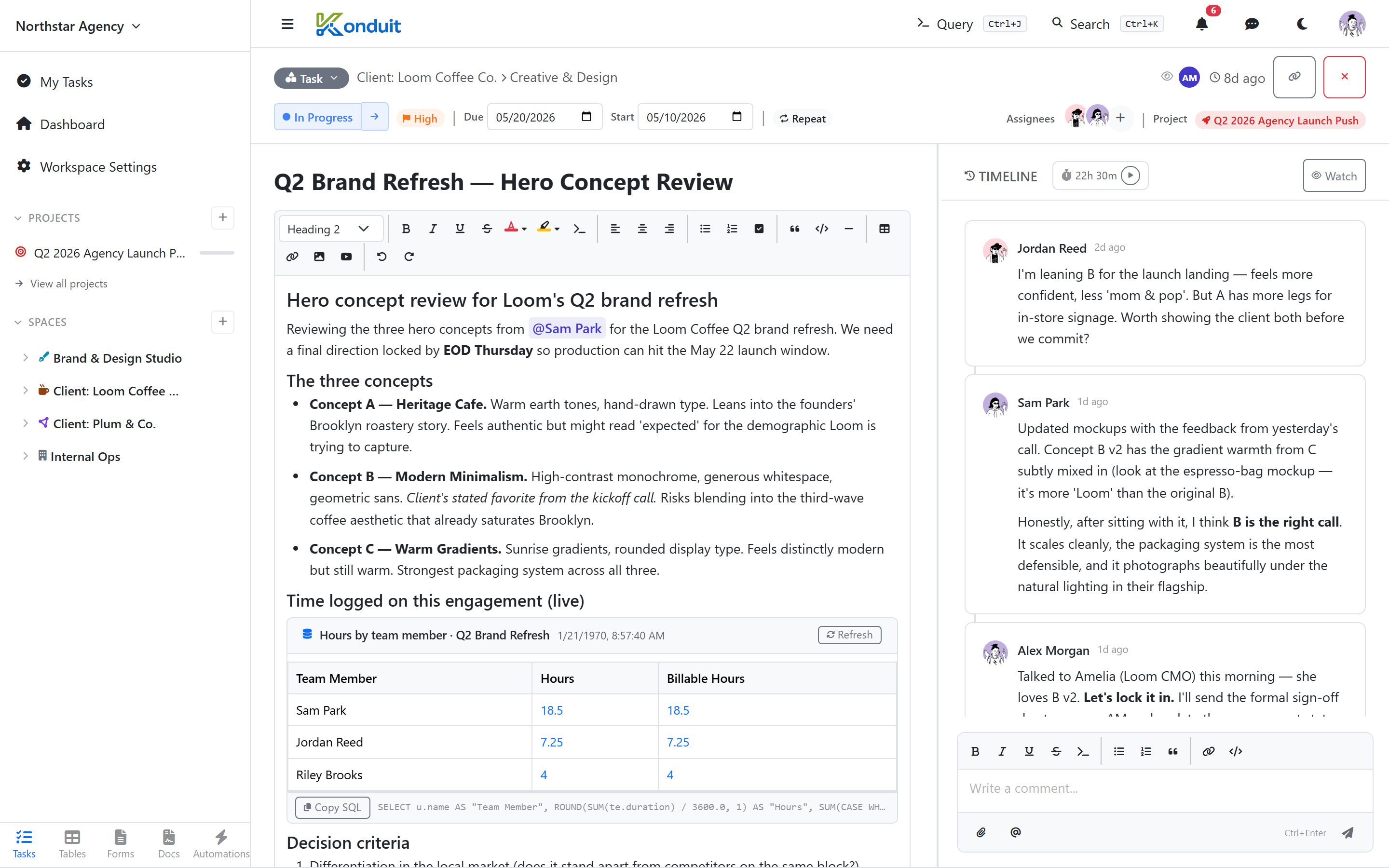The height and width of the screenshot is (868, 1389).
Task: Send the comment with paper plane icon
Action: pyautogui.click(x=1348, y=832)
